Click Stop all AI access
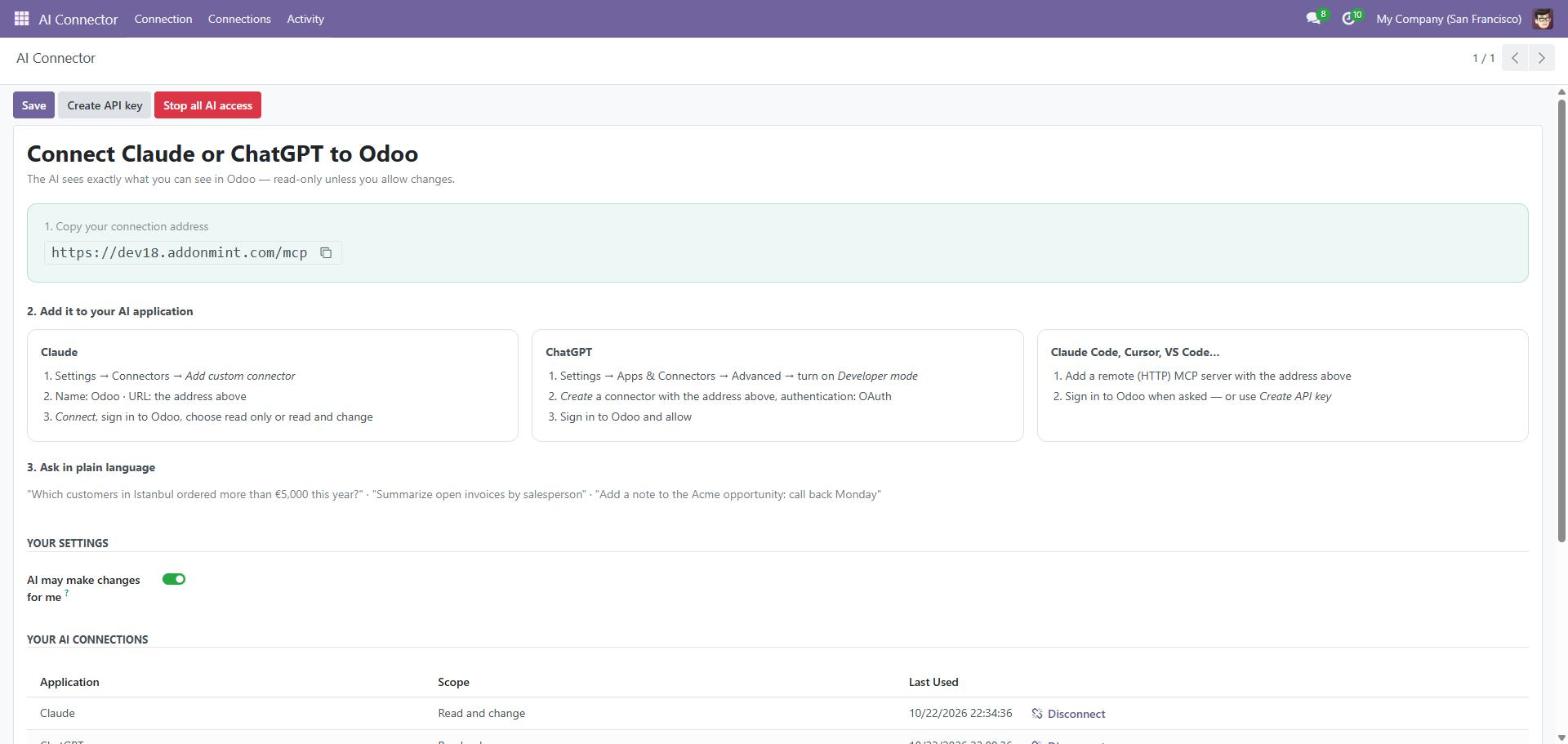The height and width of the screenshot is (744, 1568). coord(208,106)
